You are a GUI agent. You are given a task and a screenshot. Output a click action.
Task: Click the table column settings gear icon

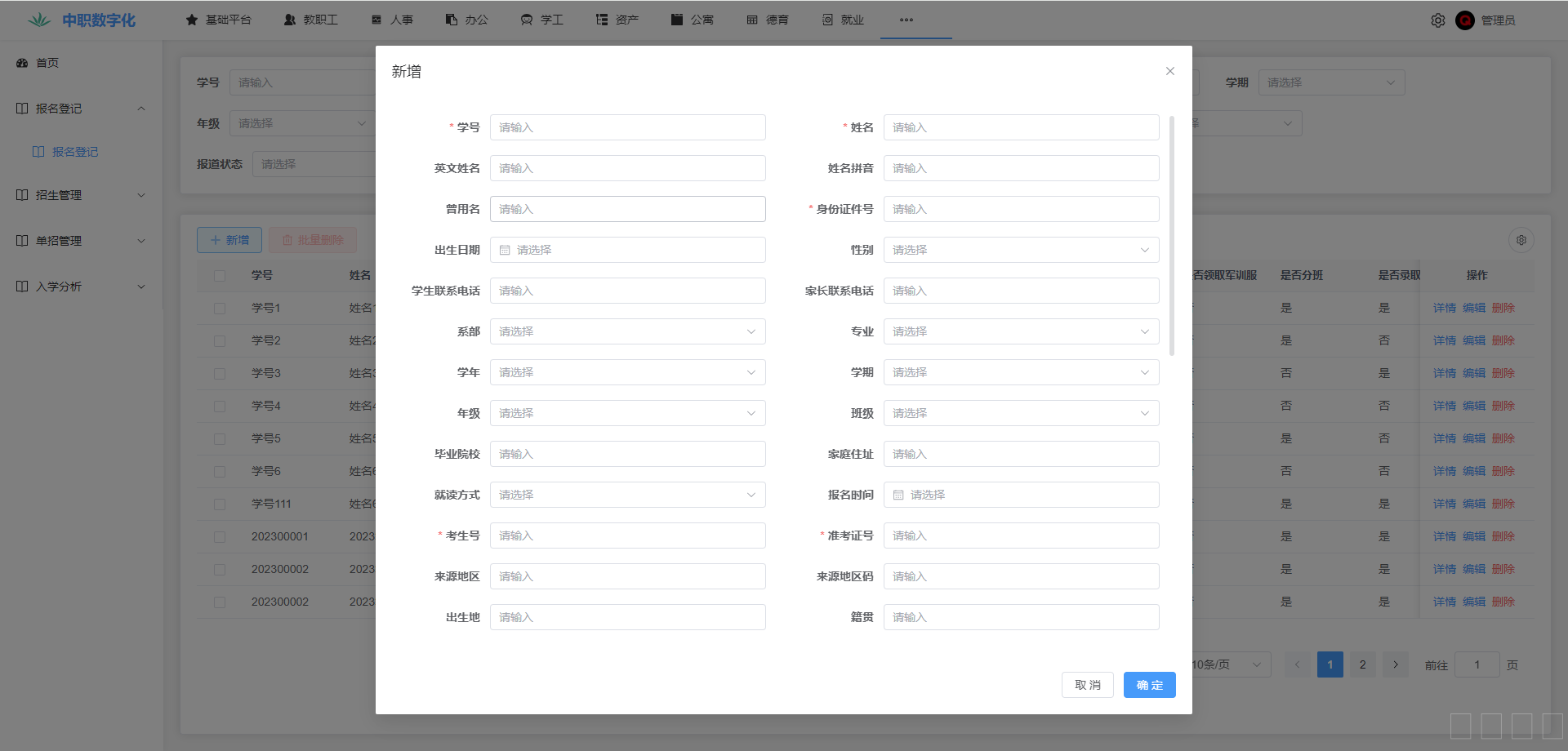point(1521,240)
